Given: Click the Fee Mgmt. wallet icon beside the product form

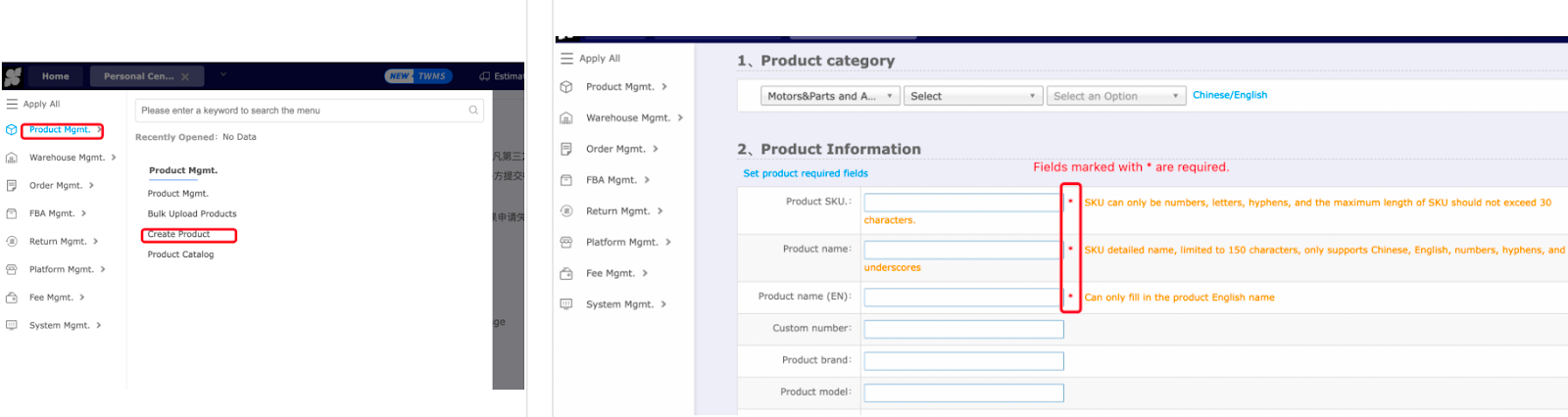Looking at the screenshot, I should pos(565,274).
